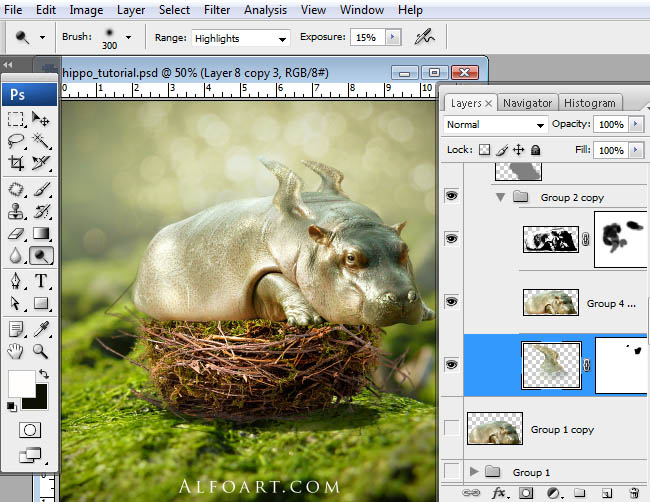Select the Zoom tool
Image resolution: width=650 pixels, height=502 pixels.
[x=41, y=352]
